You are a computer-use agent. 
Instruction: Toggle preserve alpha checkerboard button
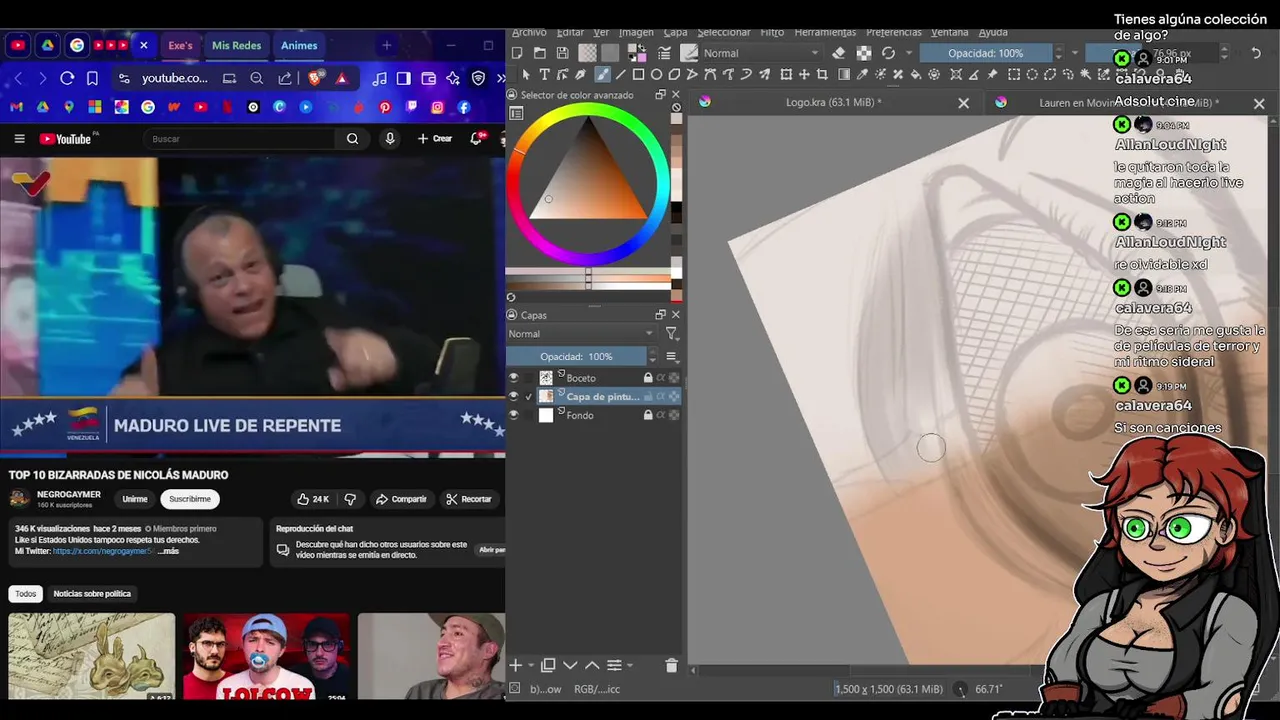click(x=863, y=53)
